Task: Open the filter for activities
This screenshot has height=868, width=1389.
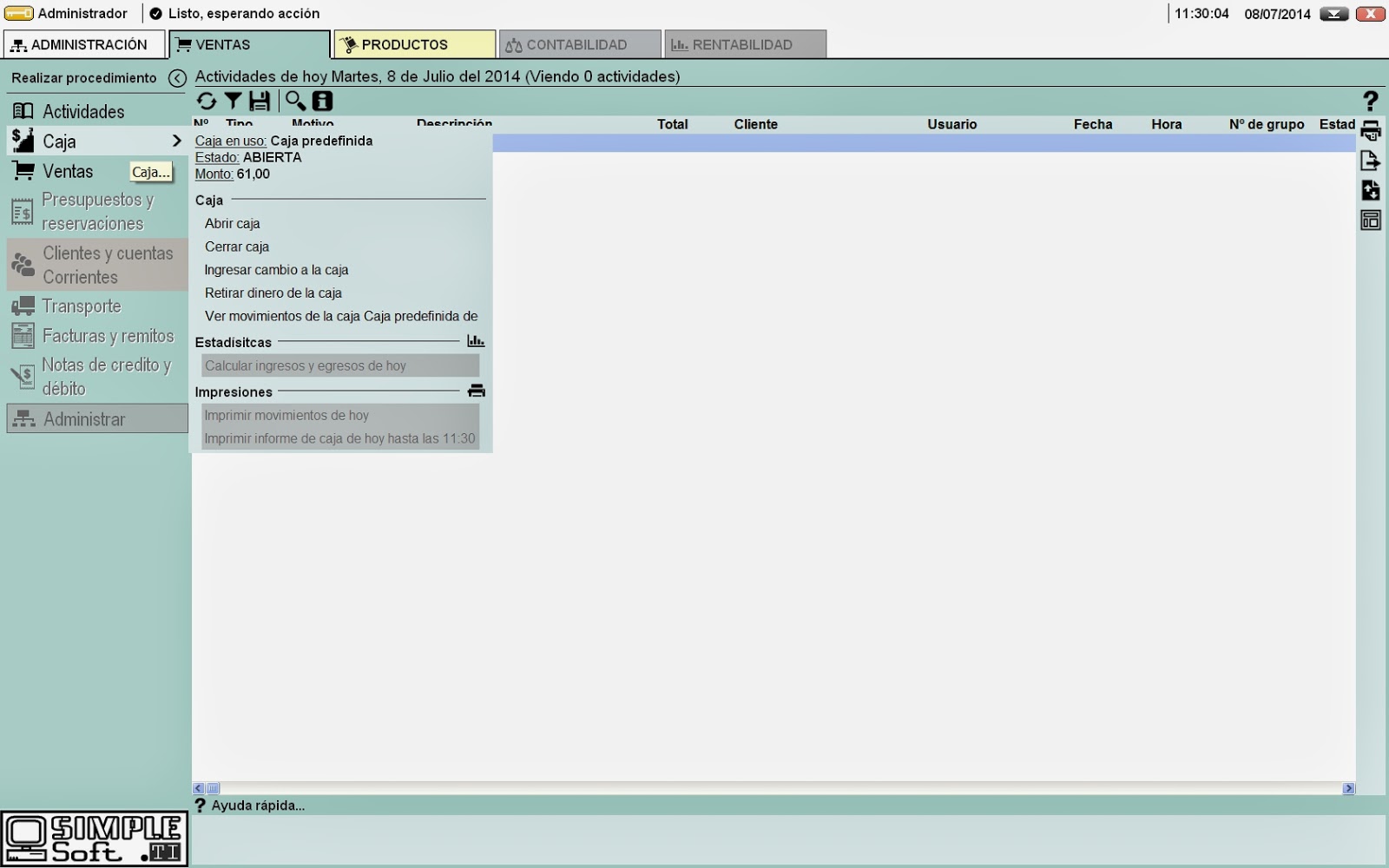Action: point(233,101)
